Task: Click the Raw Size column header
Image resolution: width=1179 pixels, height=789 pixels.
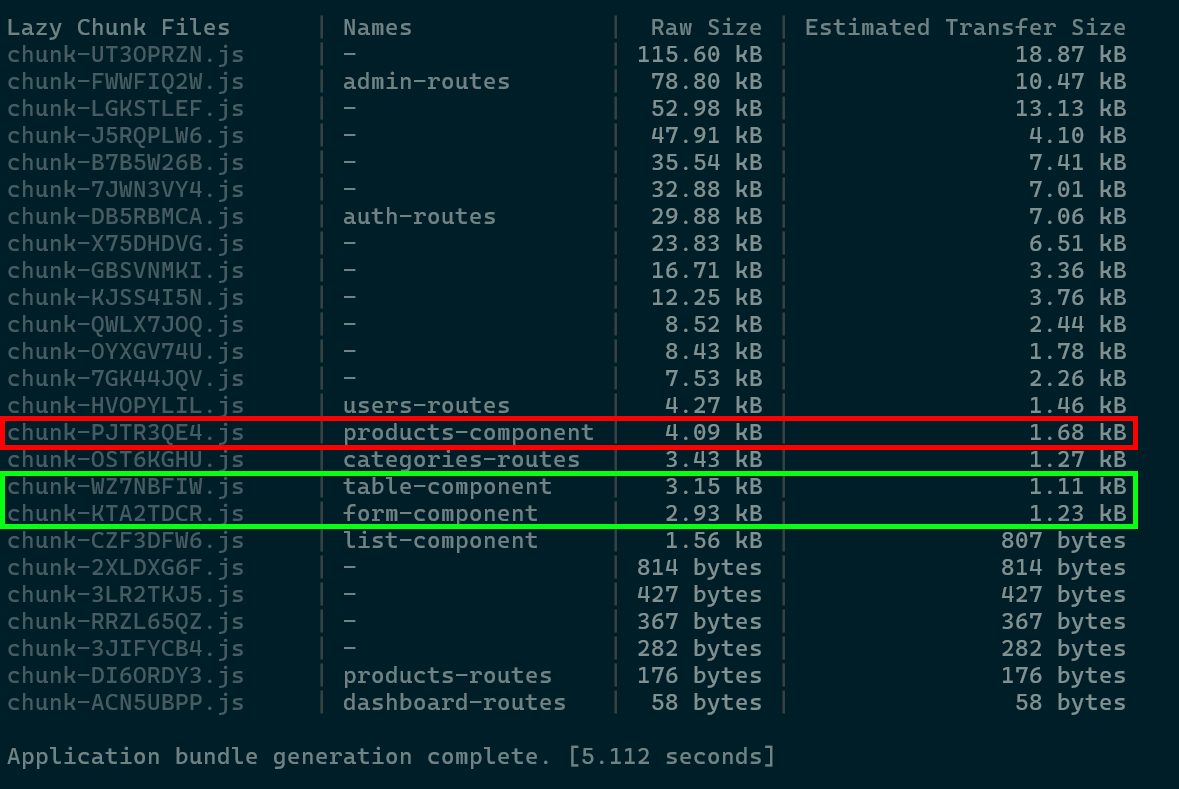Action: (705, 28)
